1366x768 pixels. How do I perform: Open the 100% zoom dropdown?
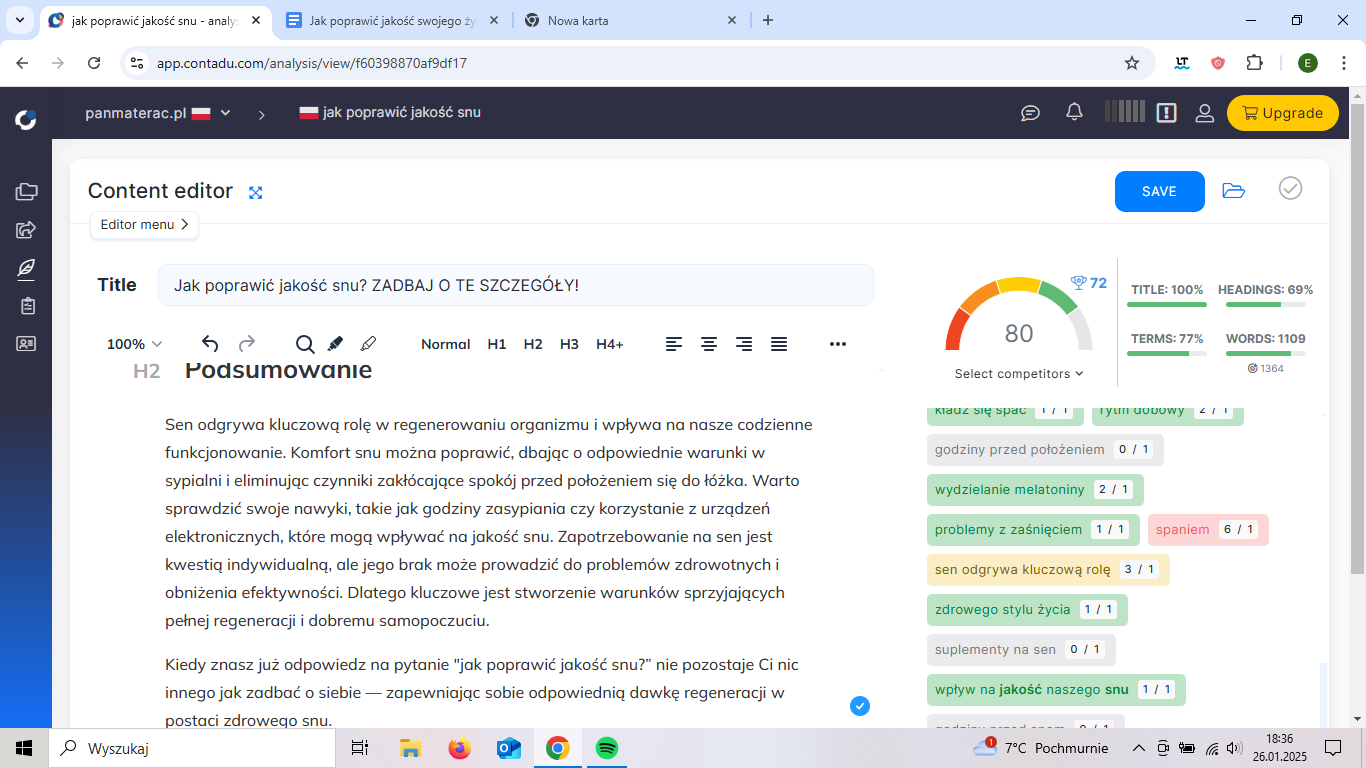pos(134,344)
